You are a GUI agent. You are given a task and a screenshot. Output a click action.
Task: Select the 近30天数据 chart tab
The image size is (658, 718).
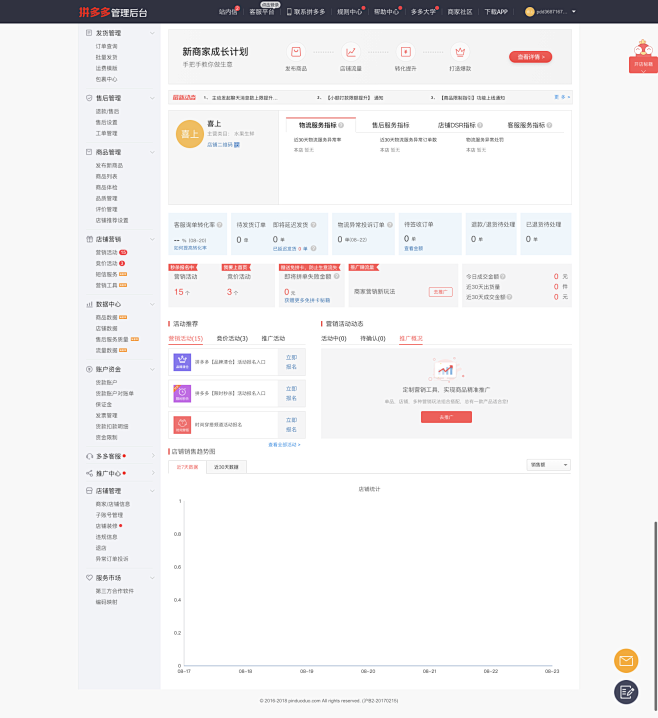[x=225, y=467]
